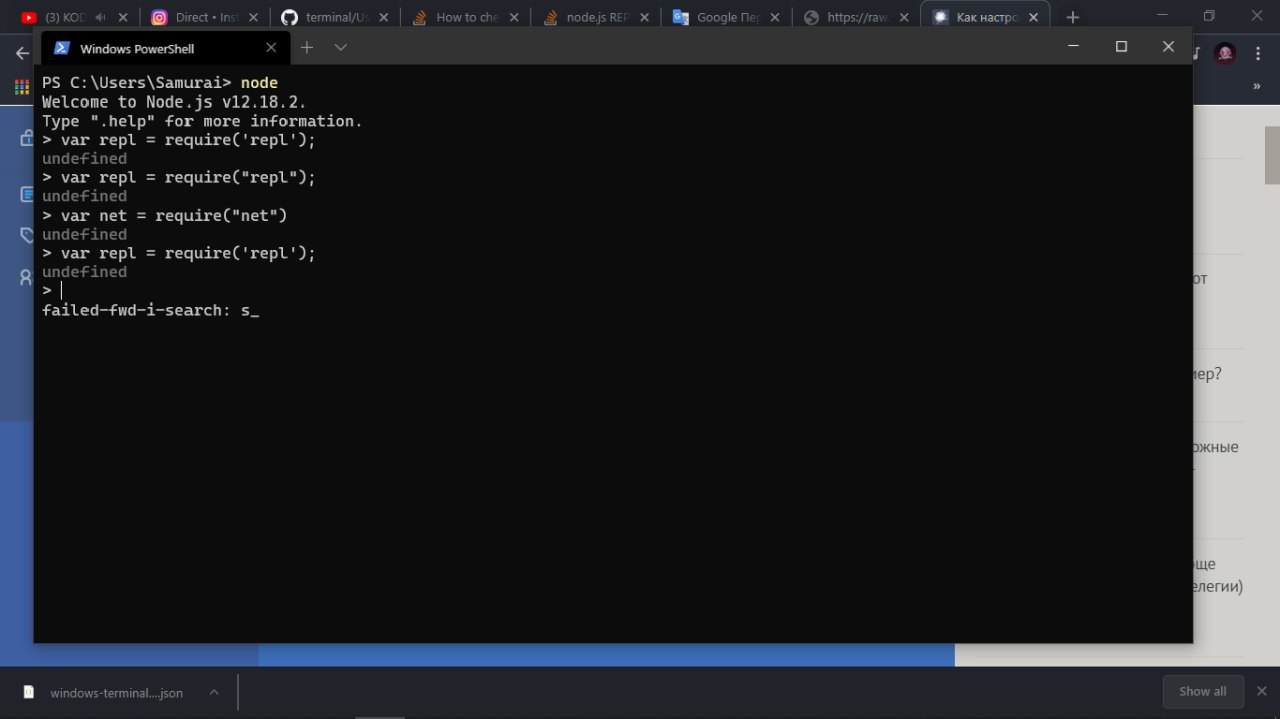Image resolution: width=1280 pixels, height=719 pixels.
Task: Close the Windows PowerShell tab
Action: pyautogui.click(x=271, y=48)
